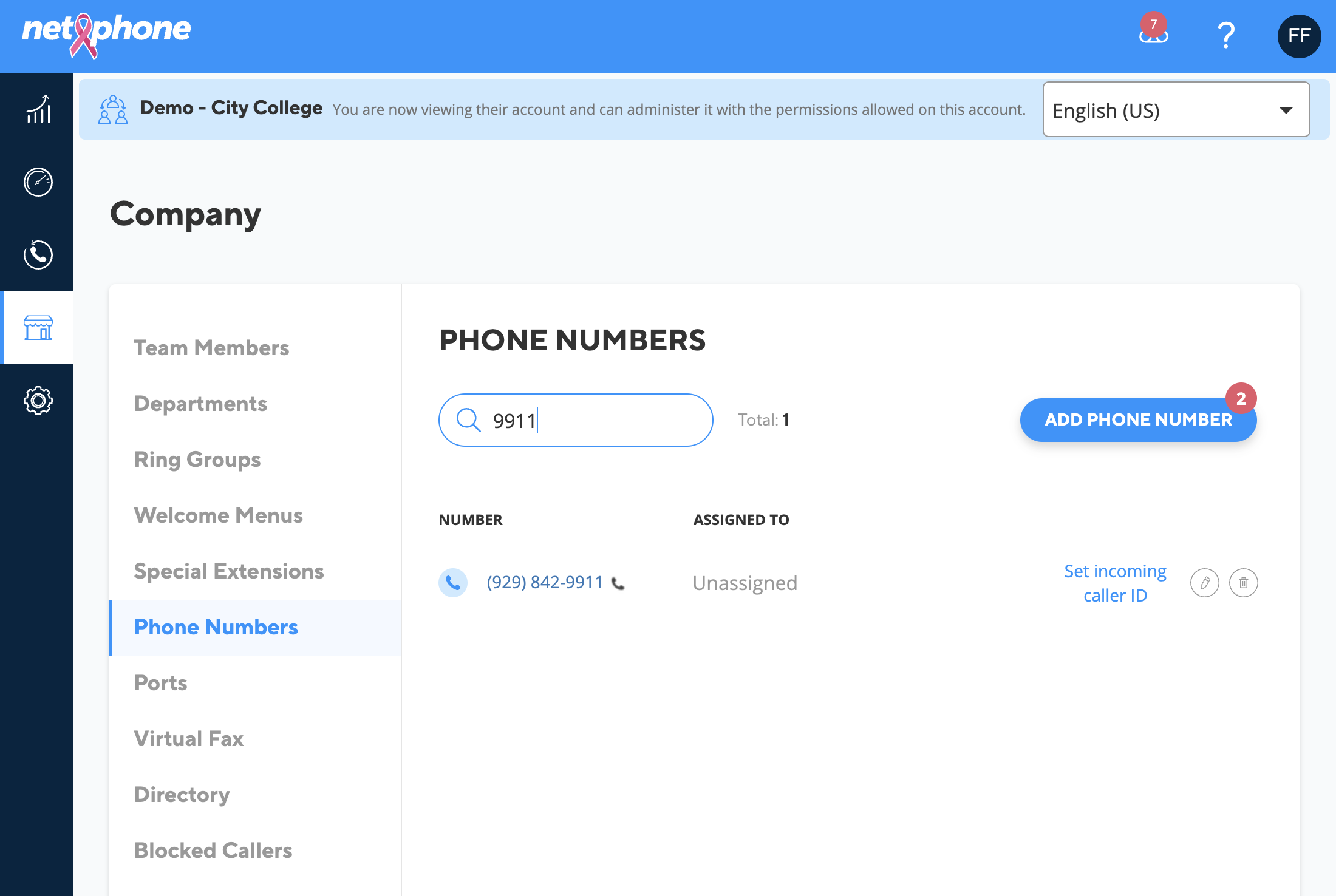Open Welcome Menus

[x=219, y=515]
